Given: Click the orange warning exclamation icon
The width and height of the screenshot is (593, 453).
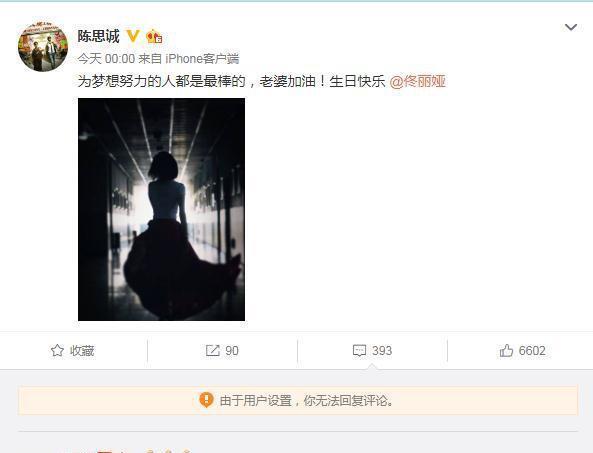Looking at the screenshot, I should tap(206, 400).
